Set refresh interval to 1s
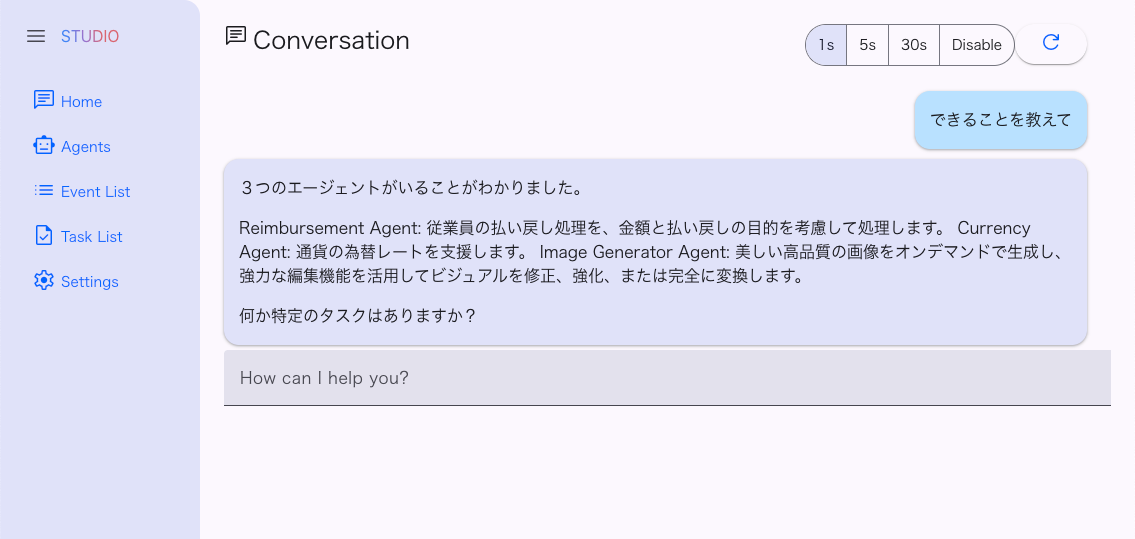 point(826,45)
